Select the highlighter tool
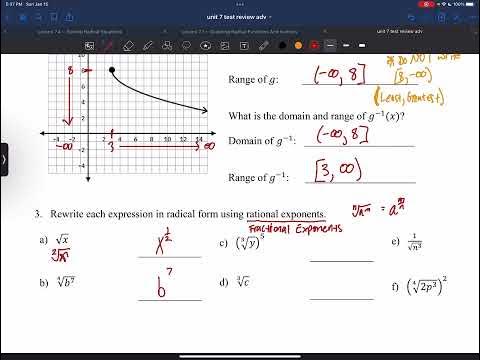 [148, 46]
